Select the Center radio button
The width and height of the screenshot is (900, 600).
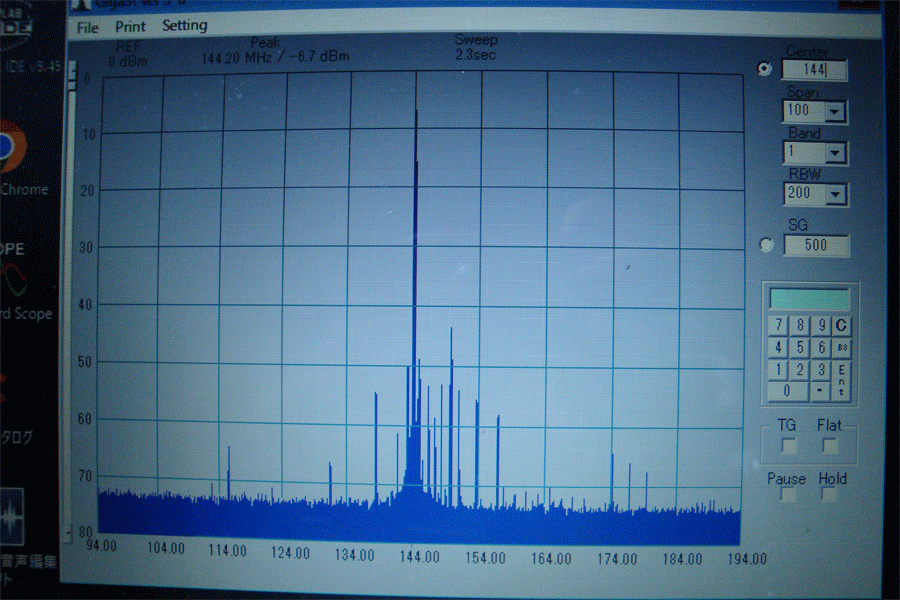tap(766, 69)
